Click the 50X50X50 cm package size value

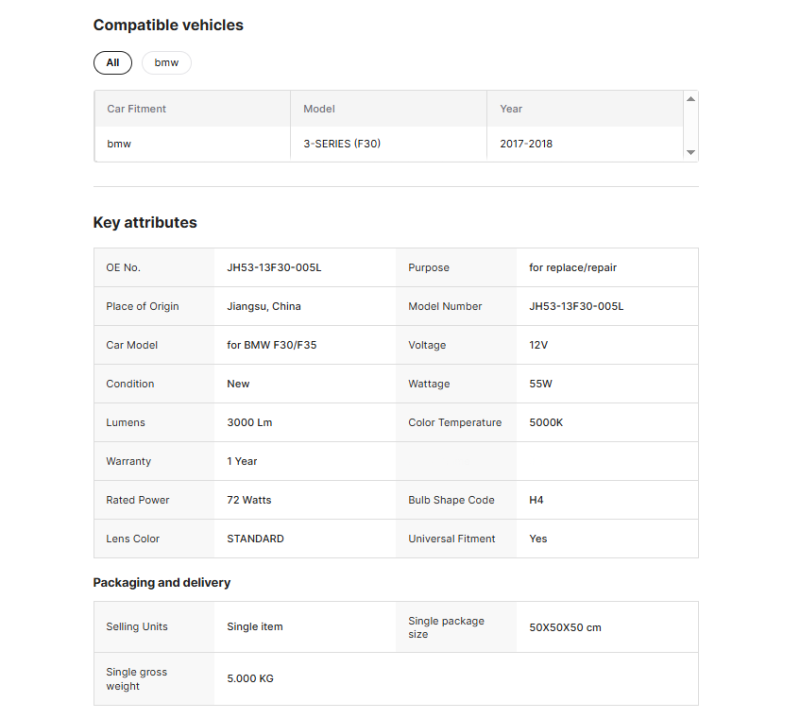click(565, 627)
